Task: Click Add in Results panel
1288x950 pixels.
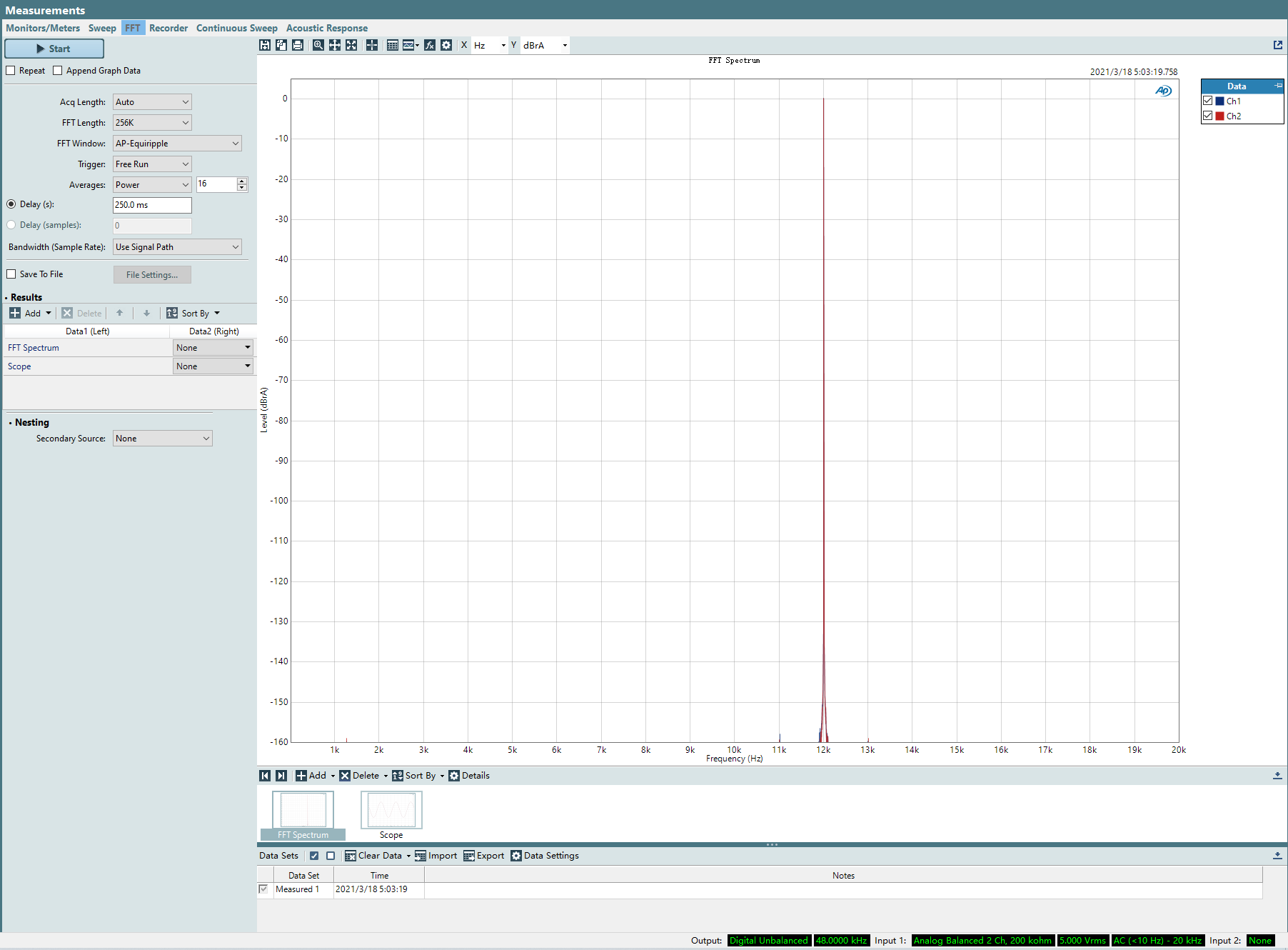Action: 30,313
